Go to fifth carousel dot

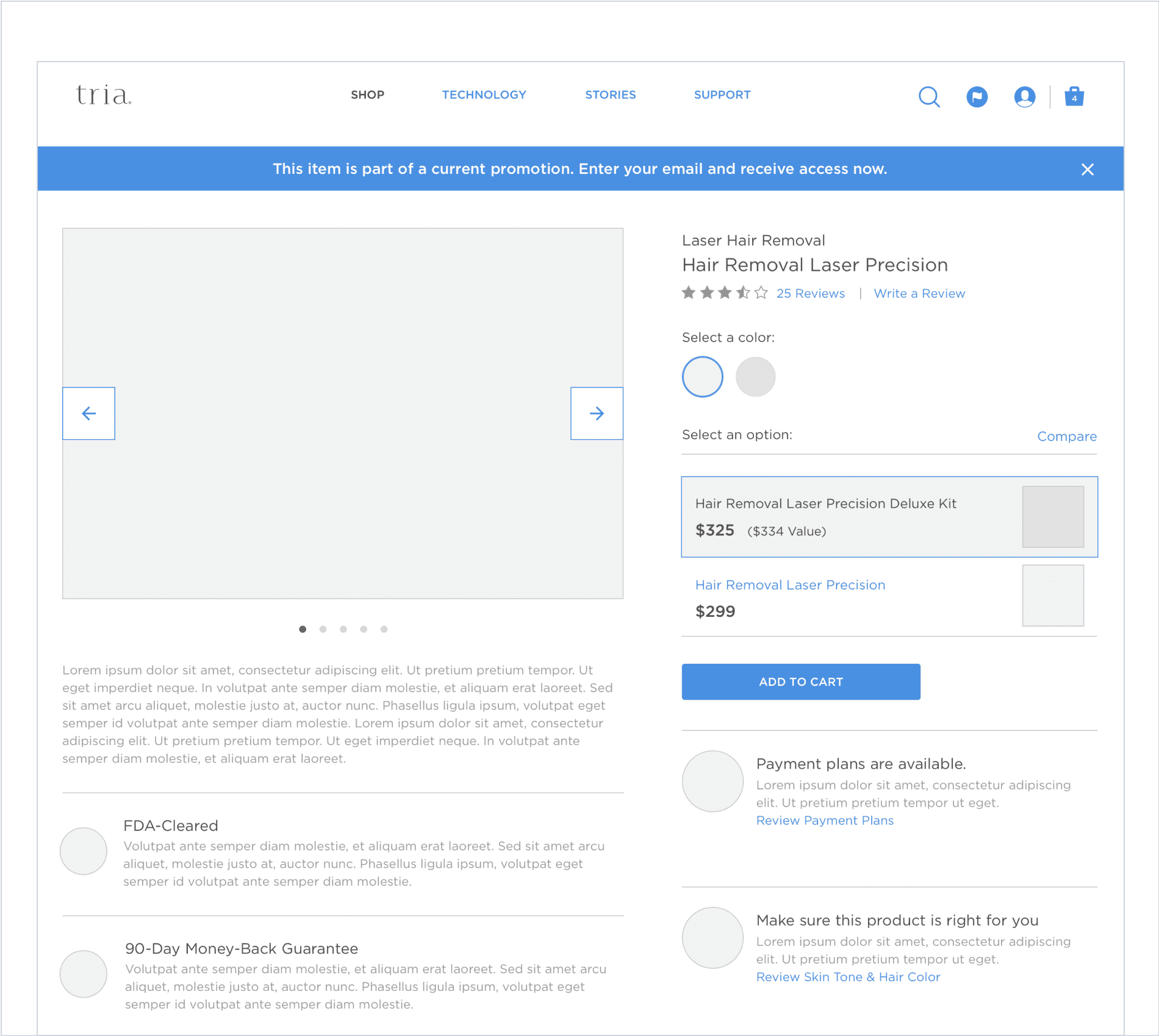click(x=384, y=629)
